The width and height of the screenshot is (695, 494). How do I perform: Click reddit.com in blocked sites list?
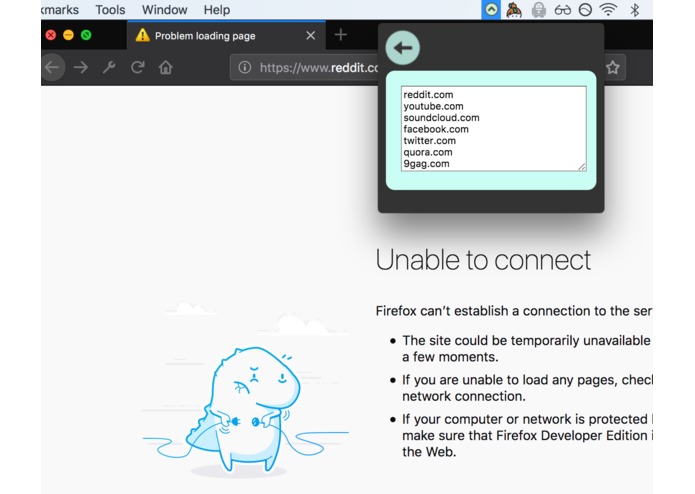pos(428,95)
